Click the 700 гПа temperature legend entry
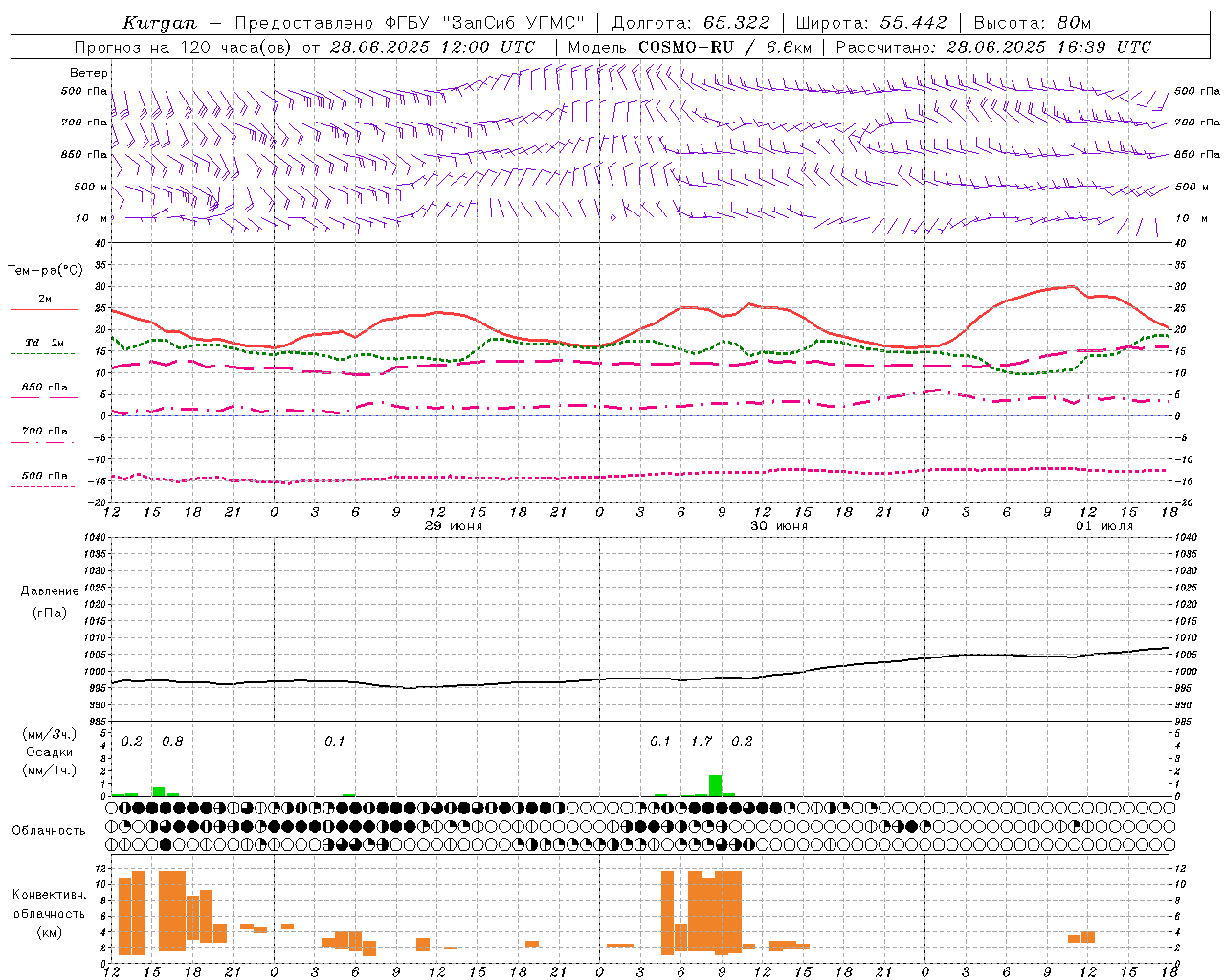This screenshot has height=980, width=1225. click(45, 432)
